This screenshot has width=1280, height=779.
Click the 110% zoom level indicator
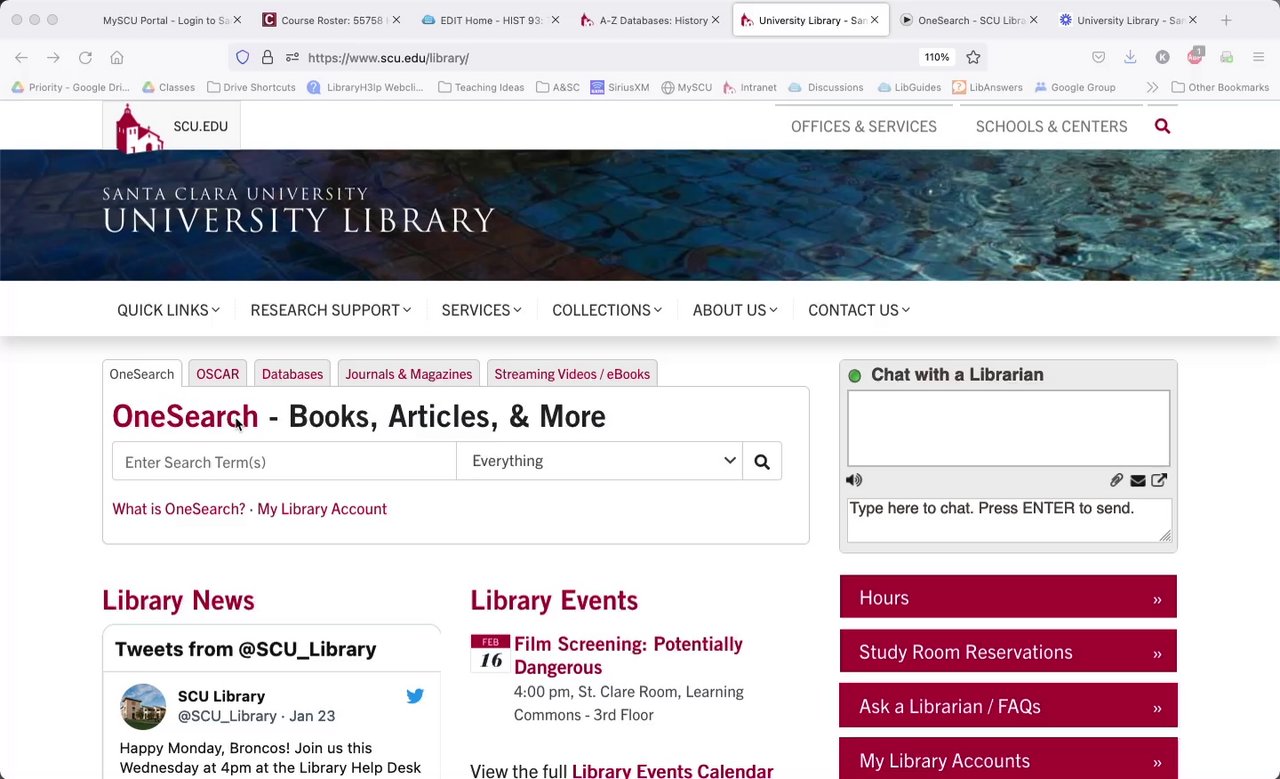tap(937, 58)
